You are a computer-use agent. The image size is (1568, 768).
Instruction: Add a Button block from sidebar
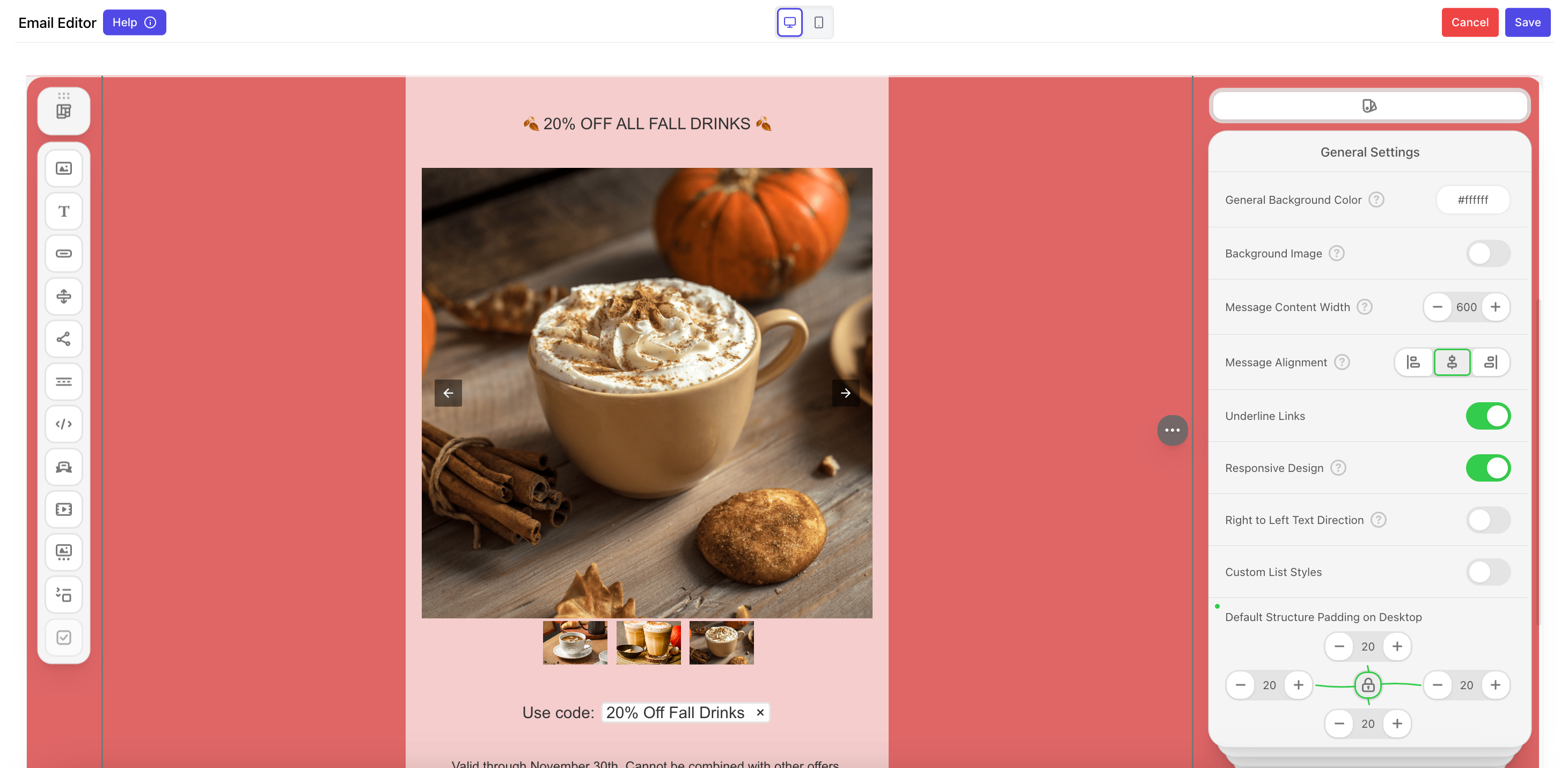(63, 254)
